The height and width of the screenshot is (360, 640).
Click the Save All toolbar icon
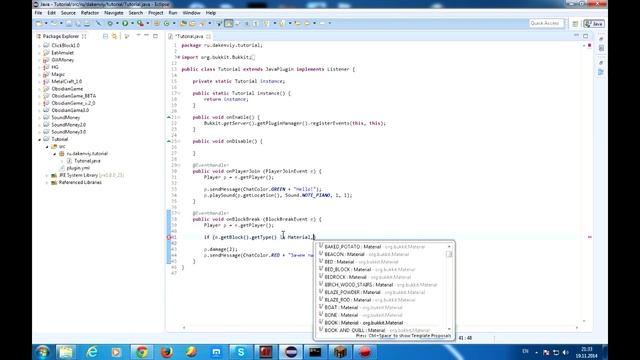tap(78, 24)
